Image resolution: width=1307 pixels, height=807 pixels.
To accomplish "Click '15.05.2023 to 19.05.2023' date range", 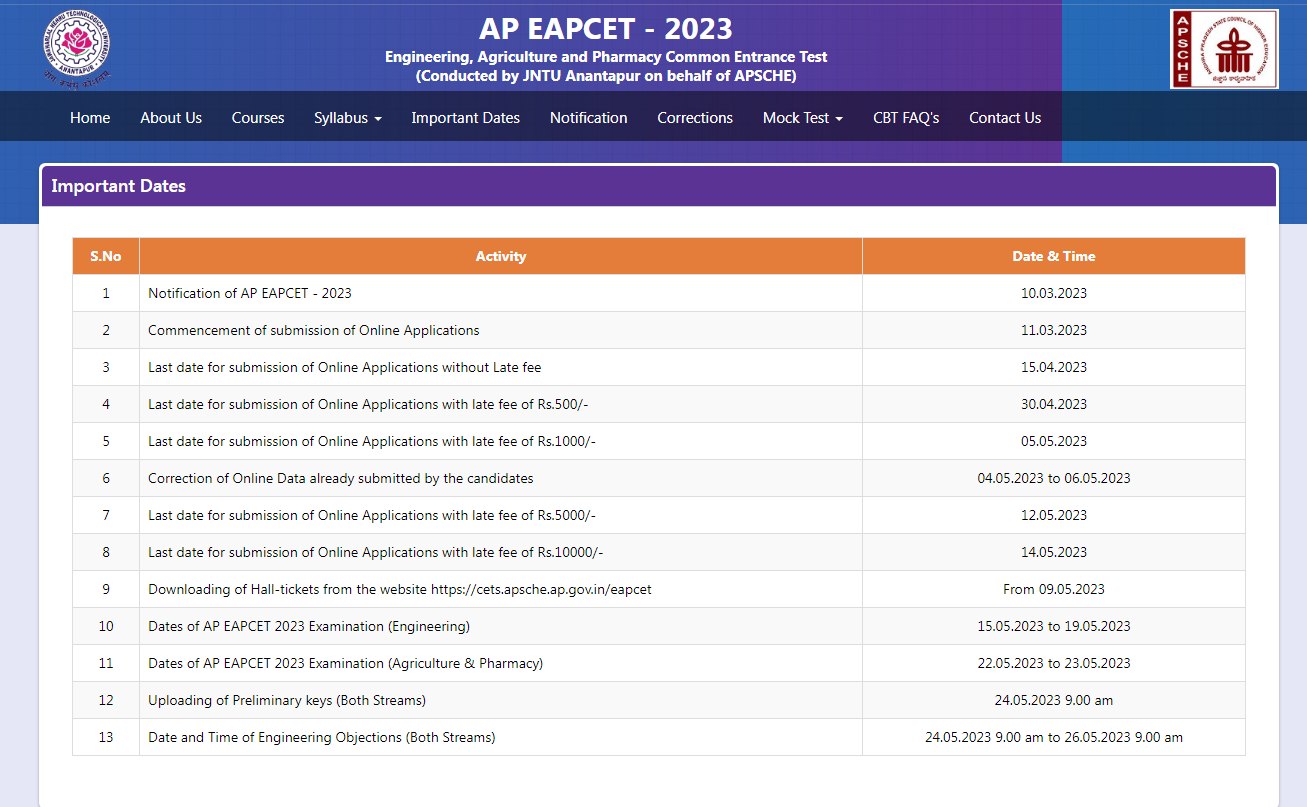I will (x=1054, y=626).
